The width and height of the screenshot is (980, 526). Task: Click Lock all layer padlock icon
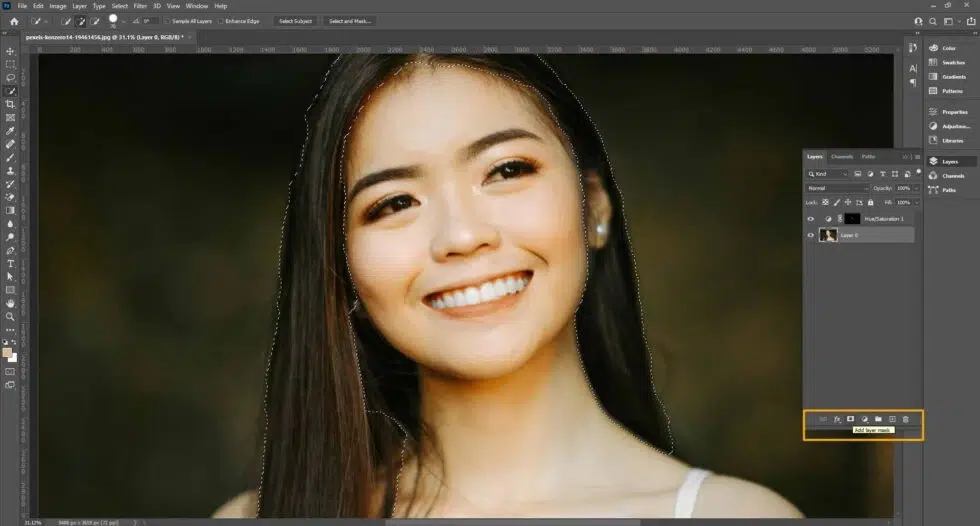(871, 202)
